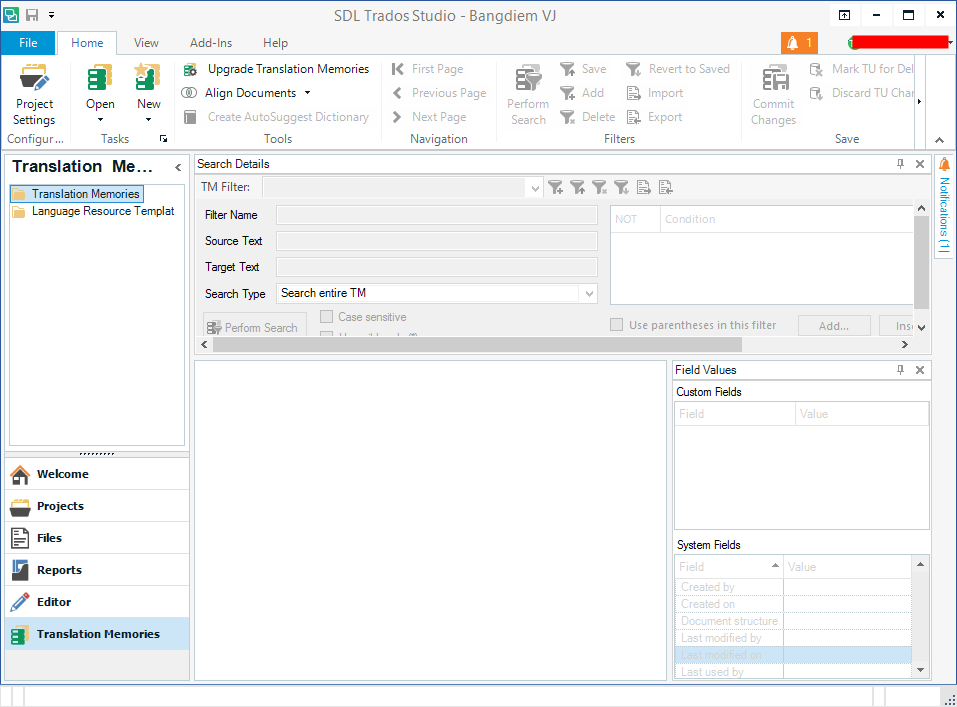This screenshot has height=707, width=957.
Task: Close the Field Values panel
Action: (x=920, y=370)
